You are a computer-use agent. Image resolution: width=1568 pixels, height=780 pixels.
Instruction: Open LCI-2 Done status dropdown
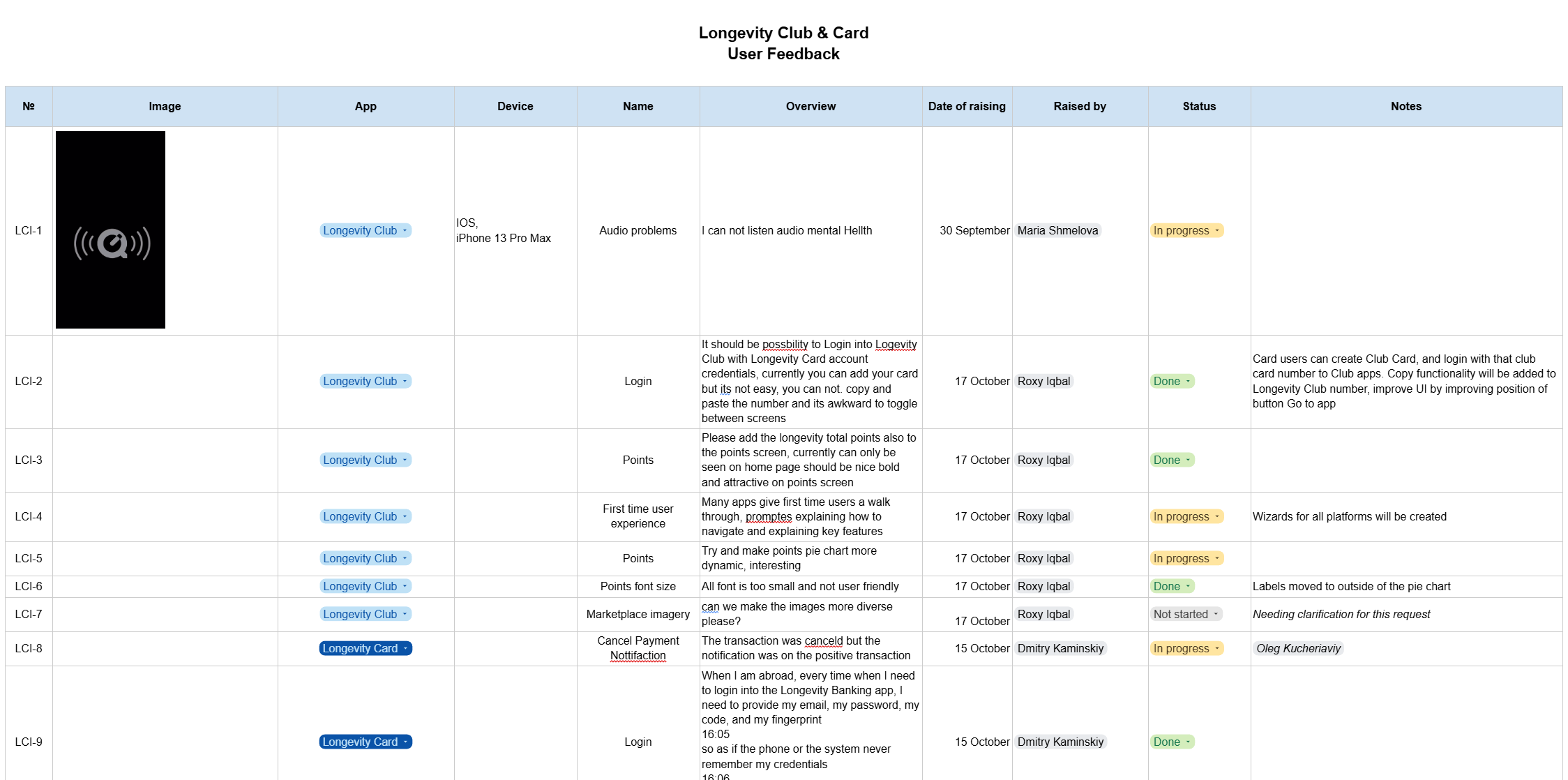[1187, 382]
